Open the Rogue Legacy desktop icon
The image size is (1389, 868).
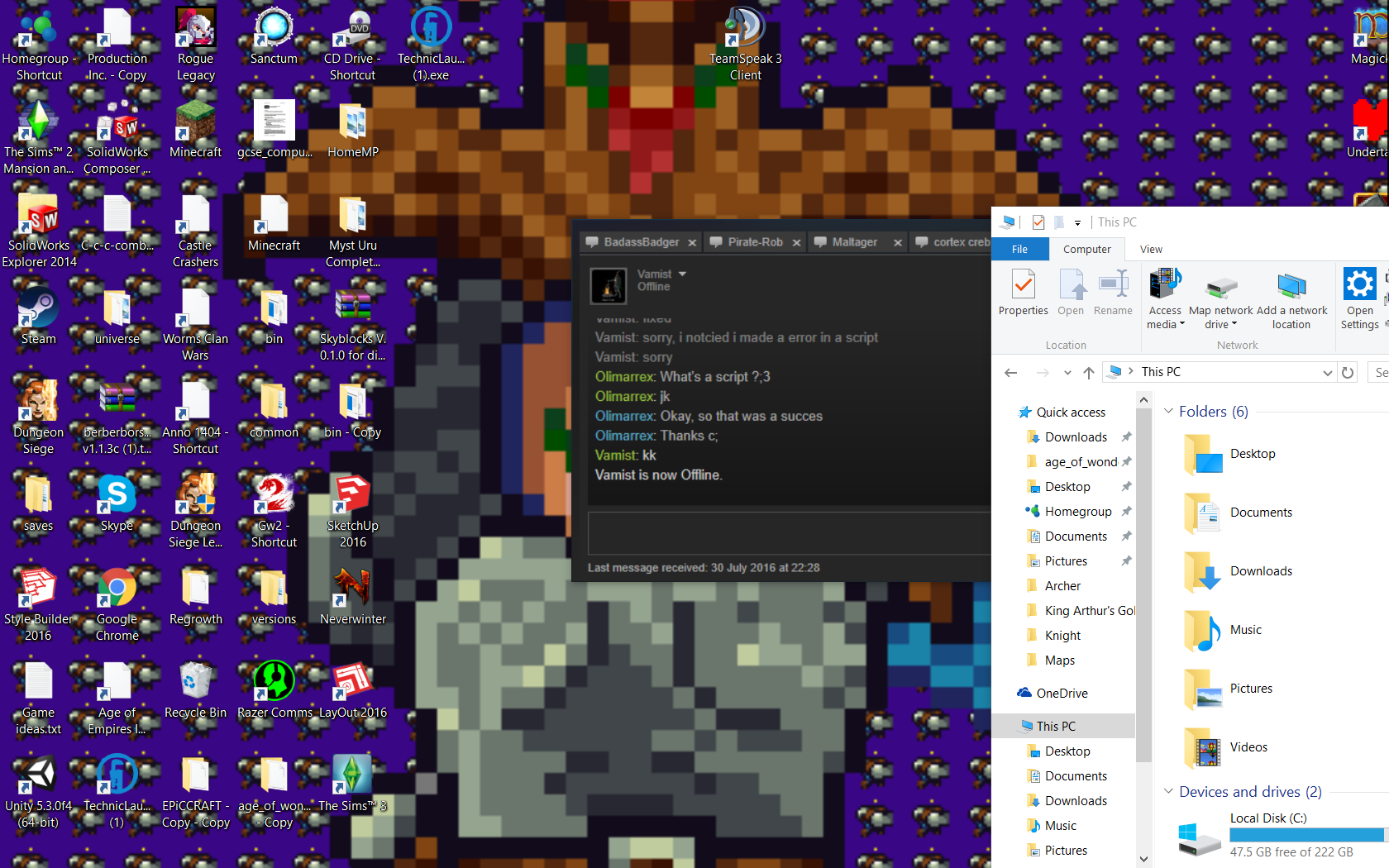pyautogui.click(x=196, y=45)
